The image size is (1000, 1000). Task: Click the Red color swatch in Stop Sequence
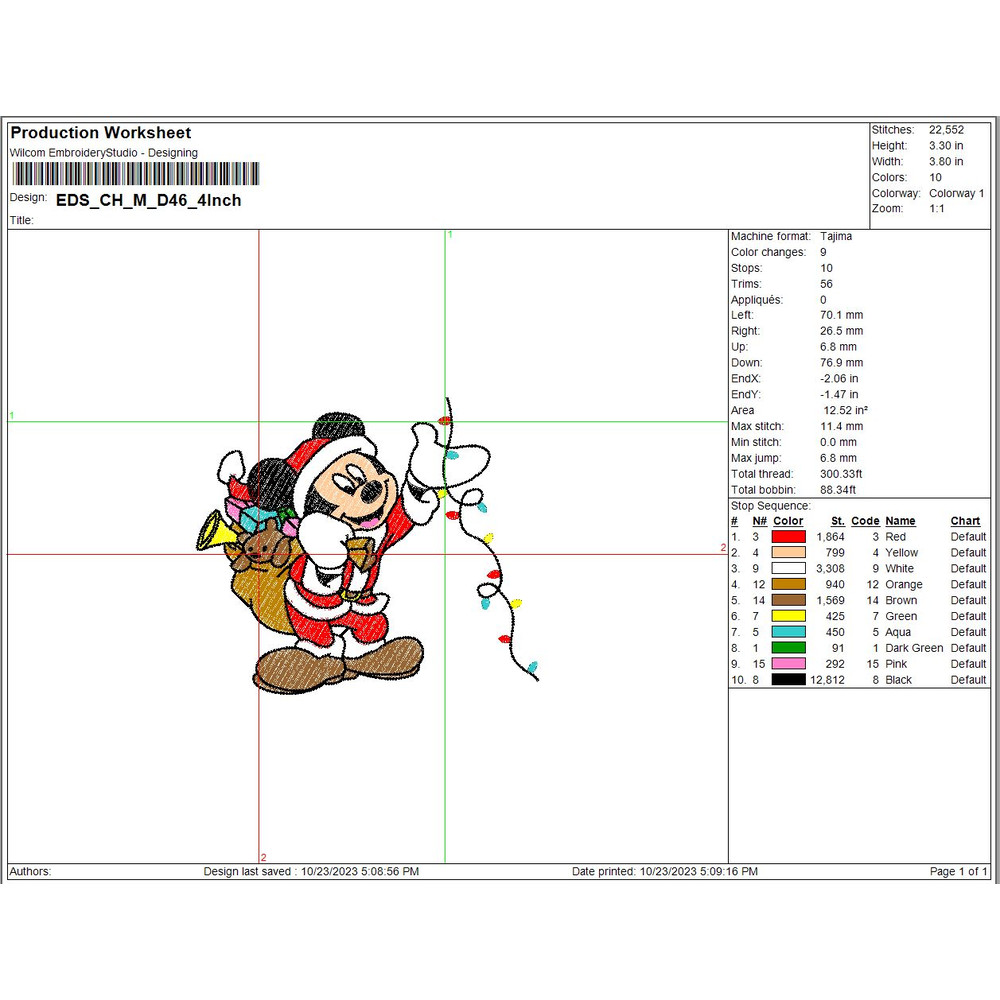[788, 537]
